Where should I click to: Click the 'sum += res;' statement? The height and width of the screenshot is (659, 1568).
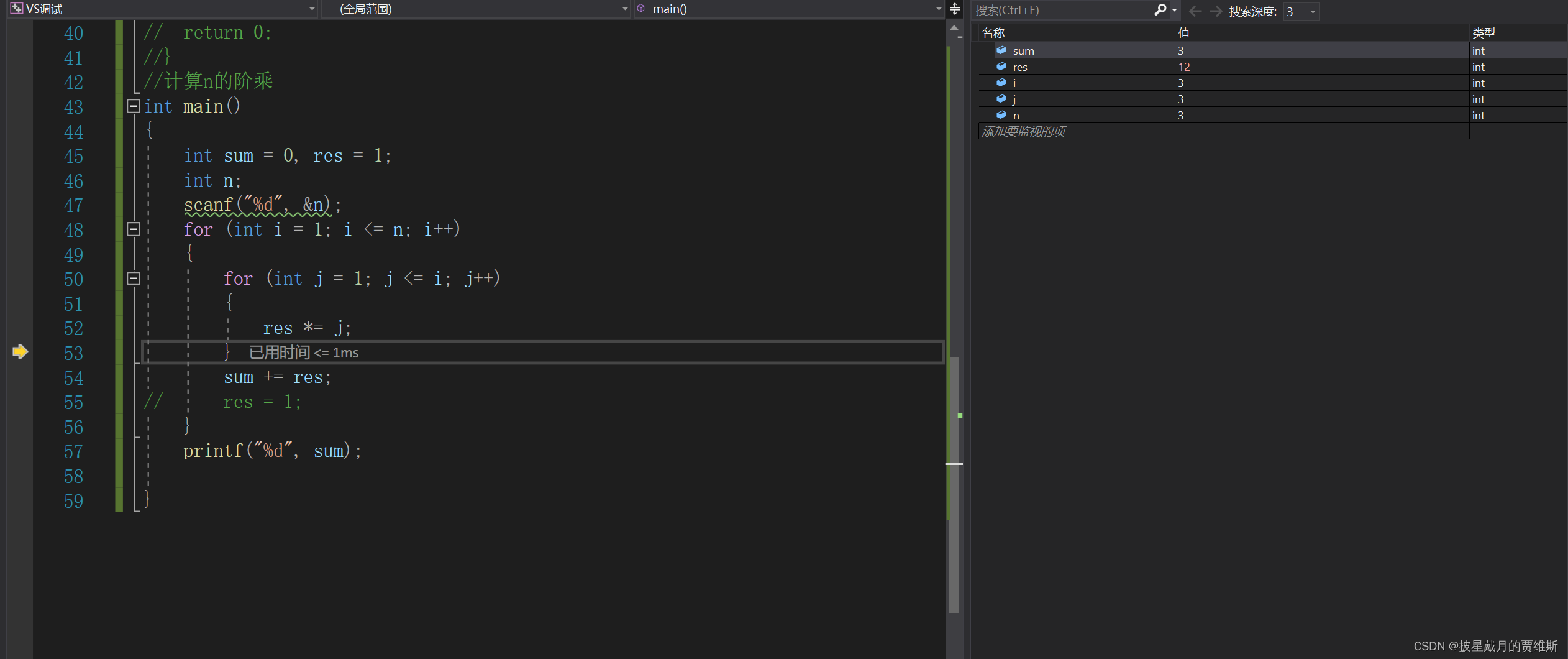tap(278, 377)
